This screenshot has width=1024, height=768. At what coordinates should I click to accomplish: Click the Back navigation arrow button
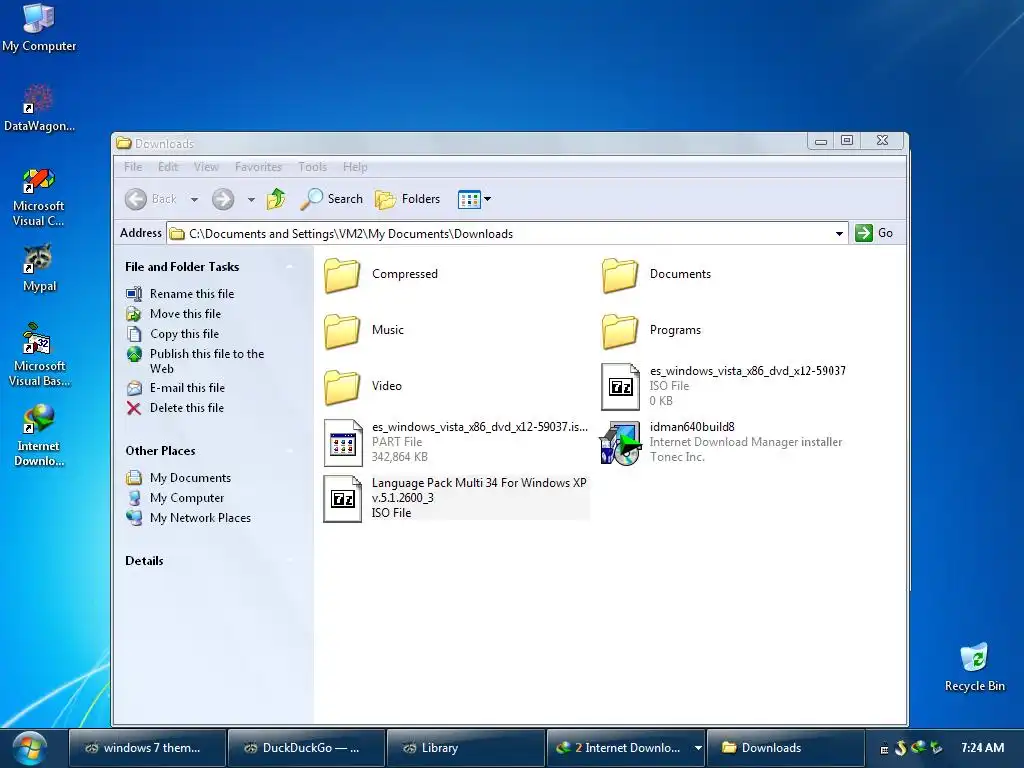(136, 199)
